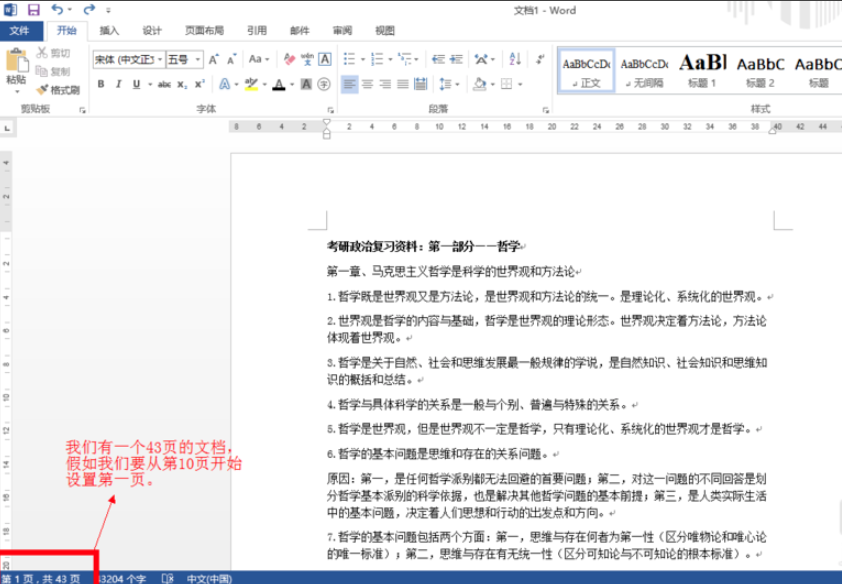Click the Format Painter icon
This screenshot has height=584, width=842.
coord(44,88)
